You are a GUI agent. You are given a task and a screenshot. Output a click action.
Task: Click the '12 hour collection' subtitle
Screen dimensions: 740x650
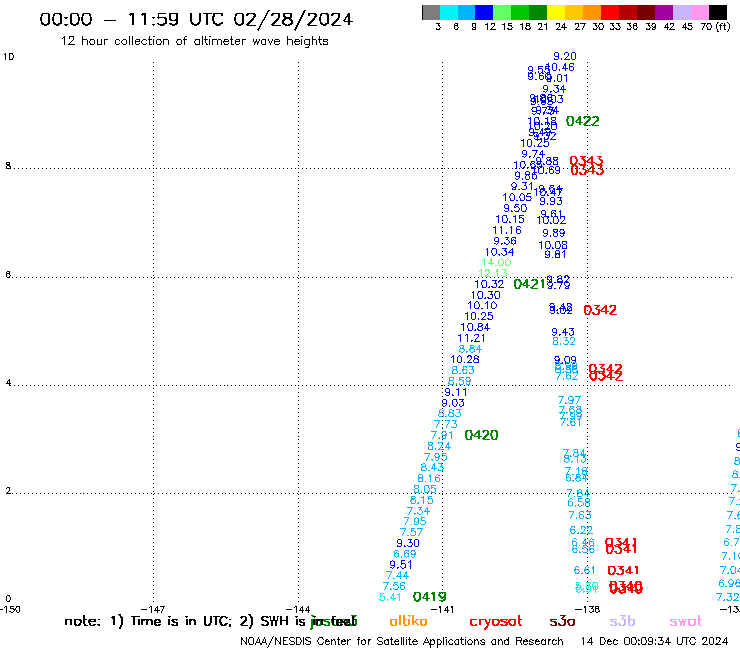[x=194, y=41]
